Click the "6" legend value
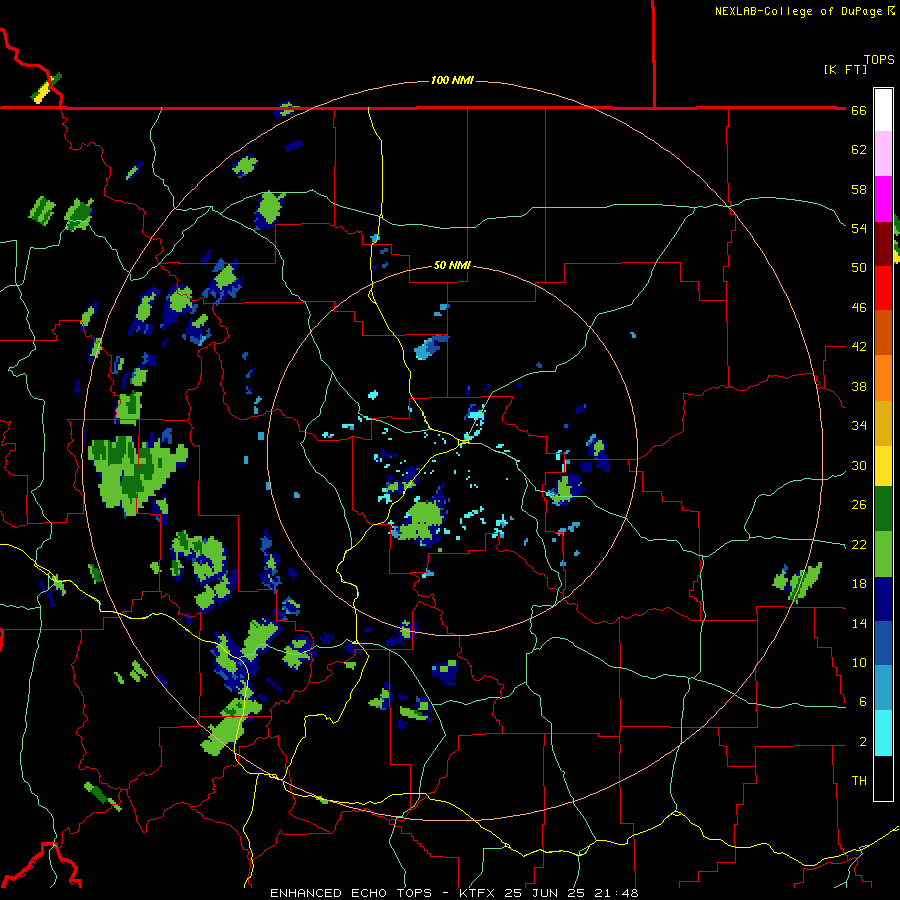900x900 pixels. tap(863, 702)
